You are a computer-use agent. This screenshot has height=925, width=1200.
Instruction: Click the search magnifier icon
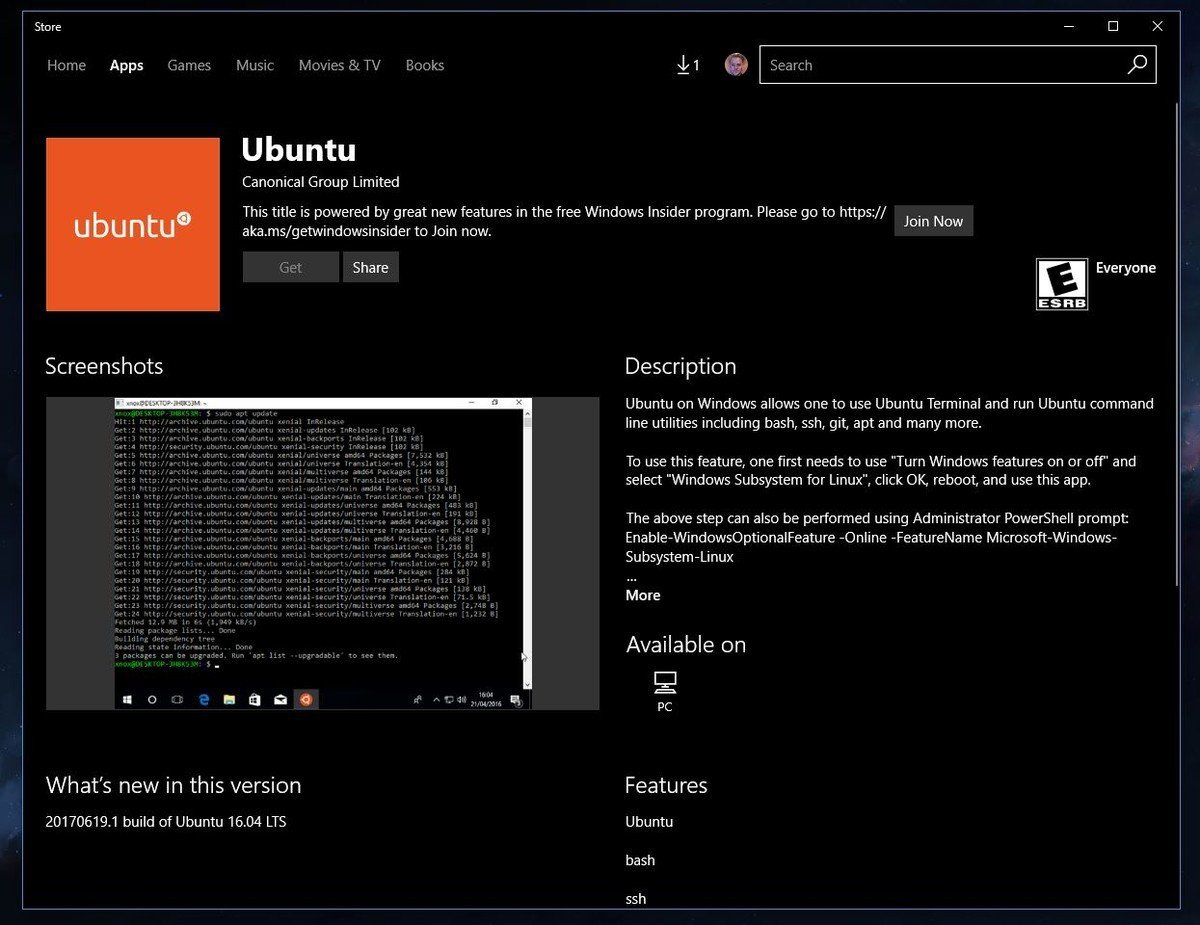(1137, 65)
